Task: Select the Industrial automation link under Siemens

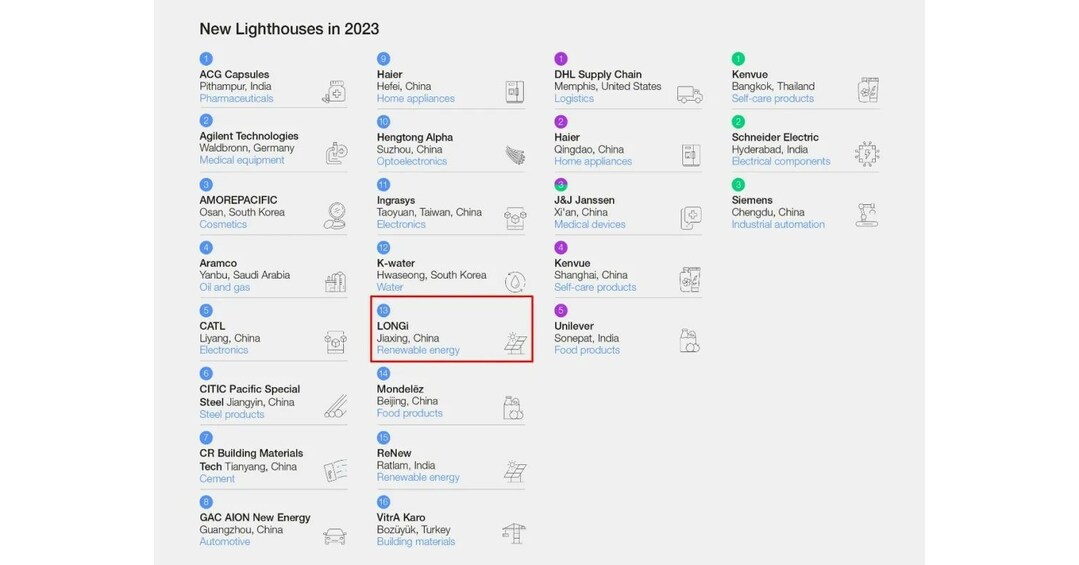Action: coord(778,225)
